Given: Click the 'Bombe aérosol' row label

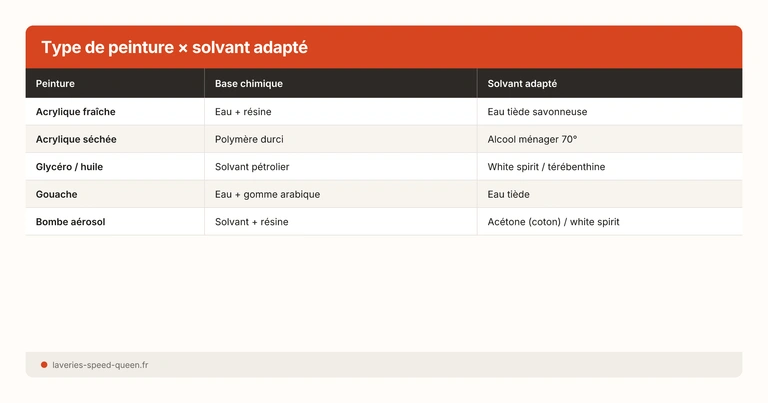Looking at the screenshot, I should [x=71, y=222].
